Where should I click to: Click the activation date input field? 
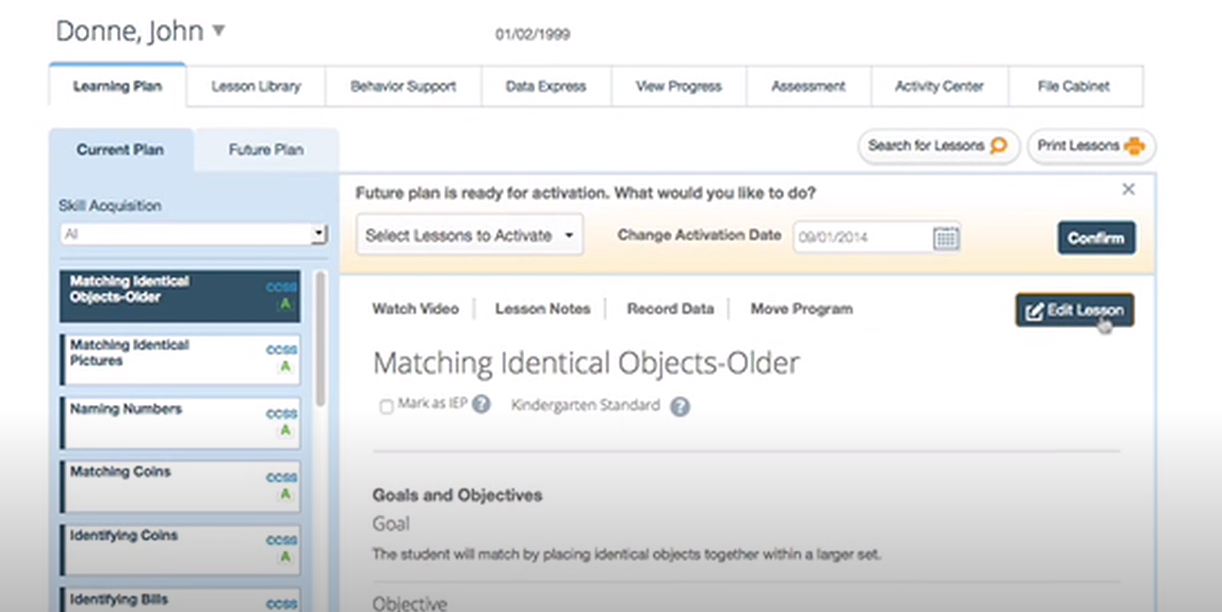(x=862, y=237)
